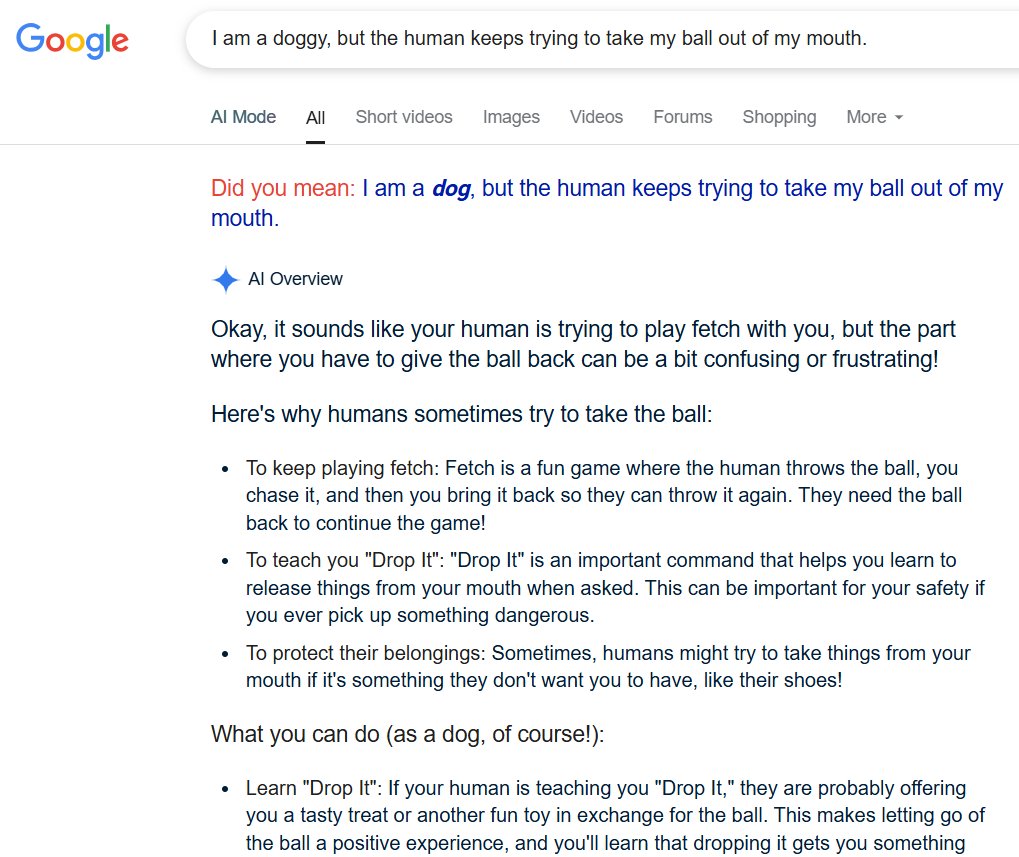Viewport: 1019px width, 857px height.
Task: Expand the More dropdown arrow
Action: point(899,118)
